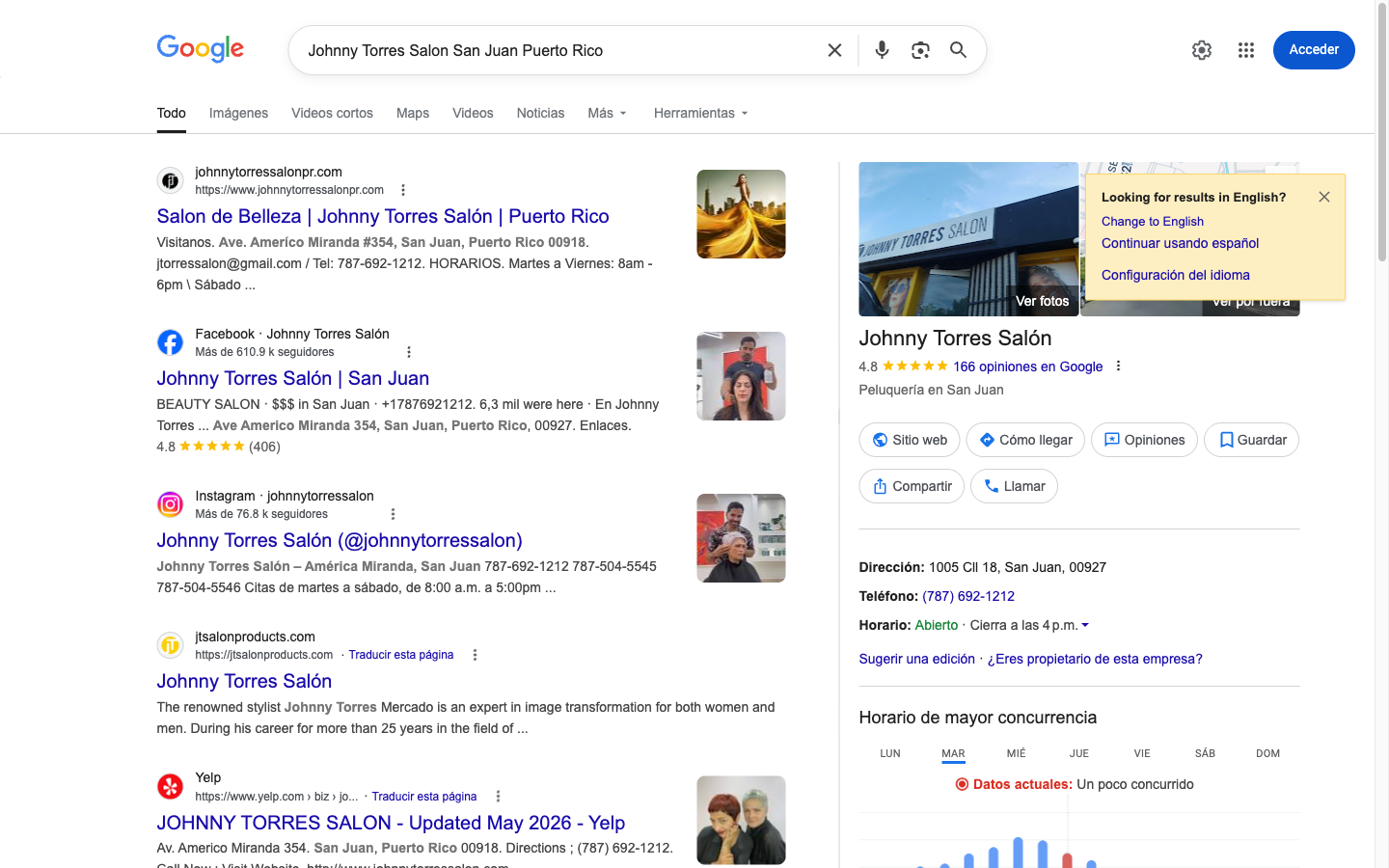The width and height of the screenshot is (1389, 868).
Task: Start voice search with microphone icon
Action: pos(882,50)
